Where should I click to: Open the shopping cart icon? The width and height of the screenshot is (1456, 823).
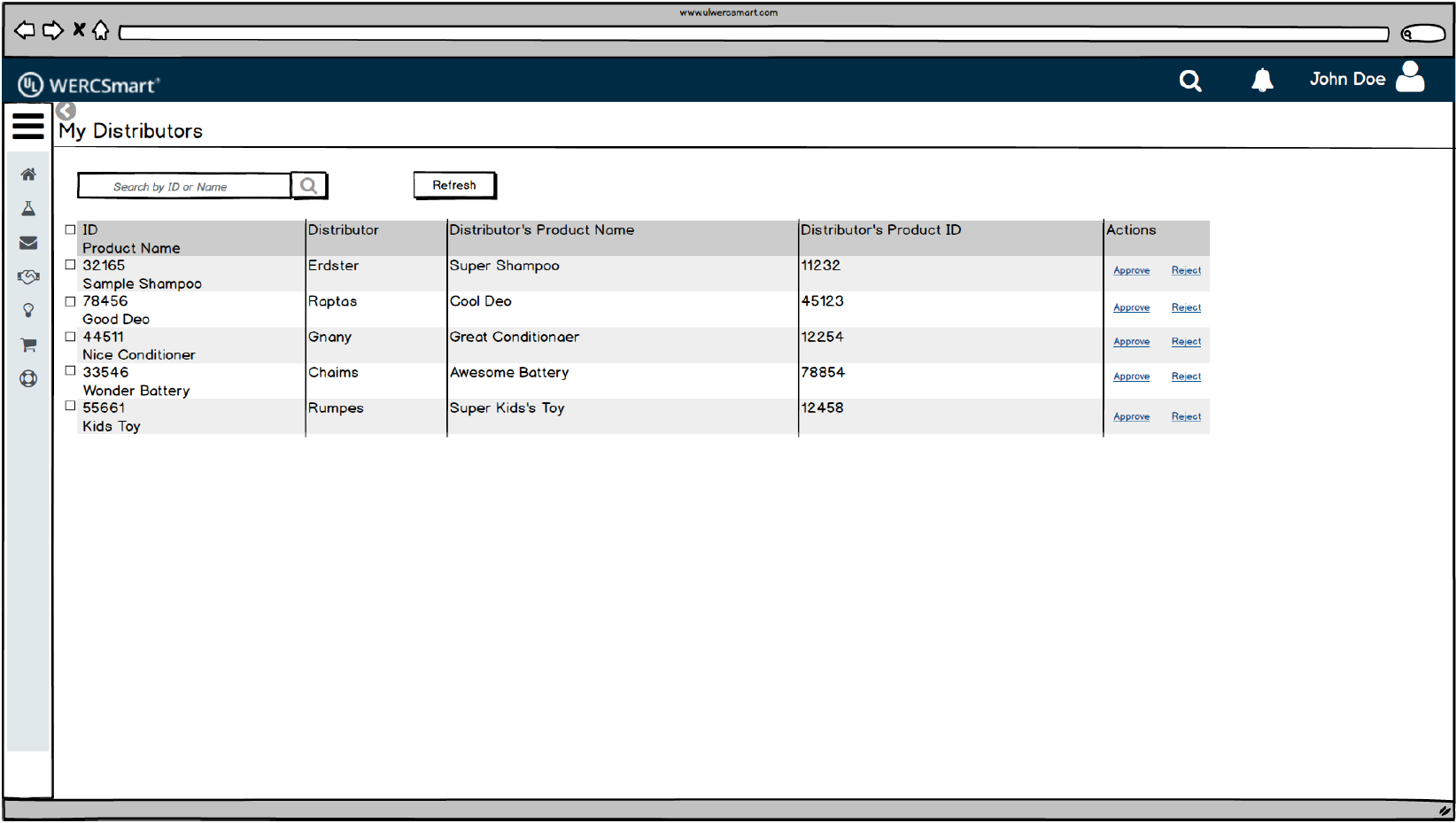(28, 346)
